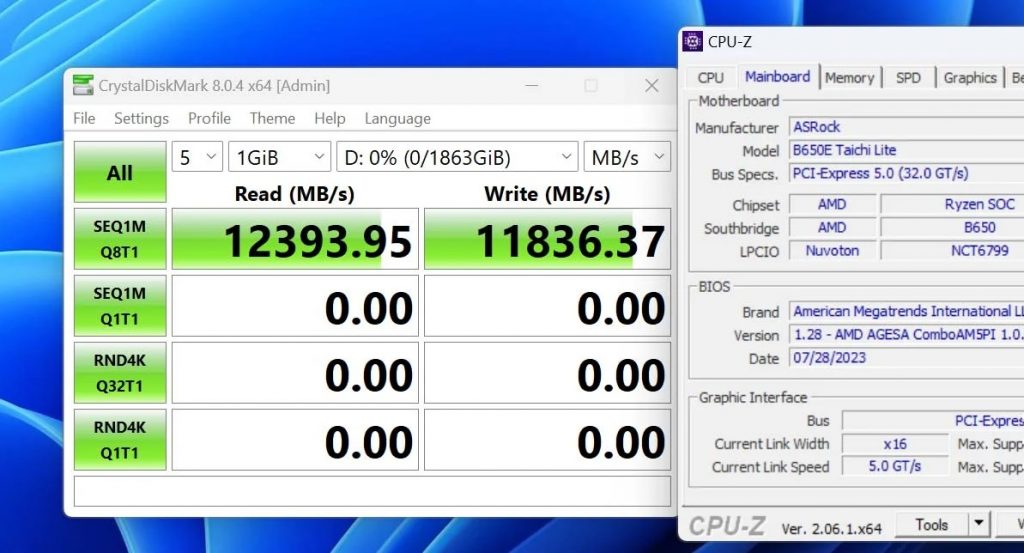Open the 1GiB test size dropdown

point(280,157)
